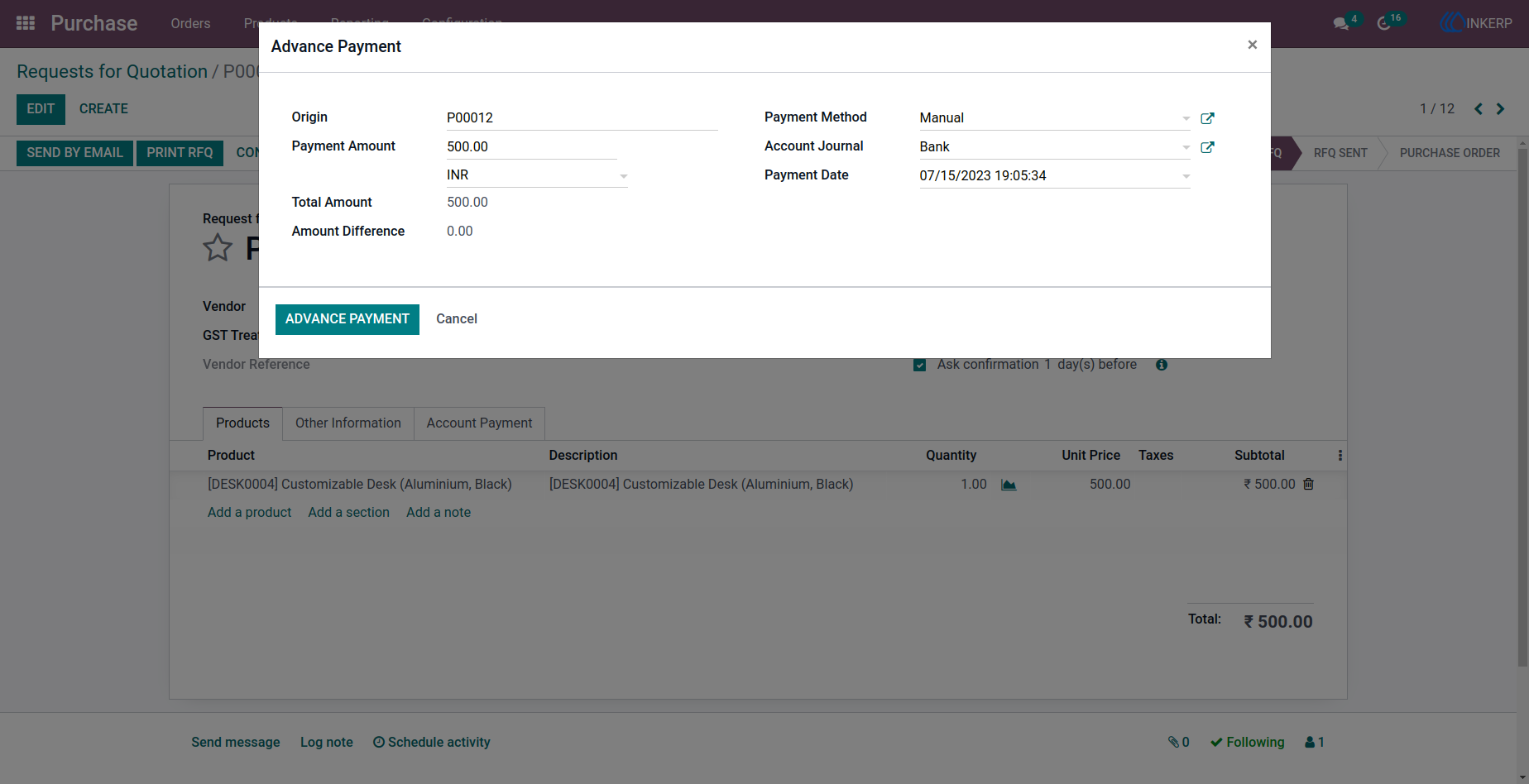The height and width of the screenshot is (784, 1529).
Task: Switch to the Account Payment tab
Action: 479,423
